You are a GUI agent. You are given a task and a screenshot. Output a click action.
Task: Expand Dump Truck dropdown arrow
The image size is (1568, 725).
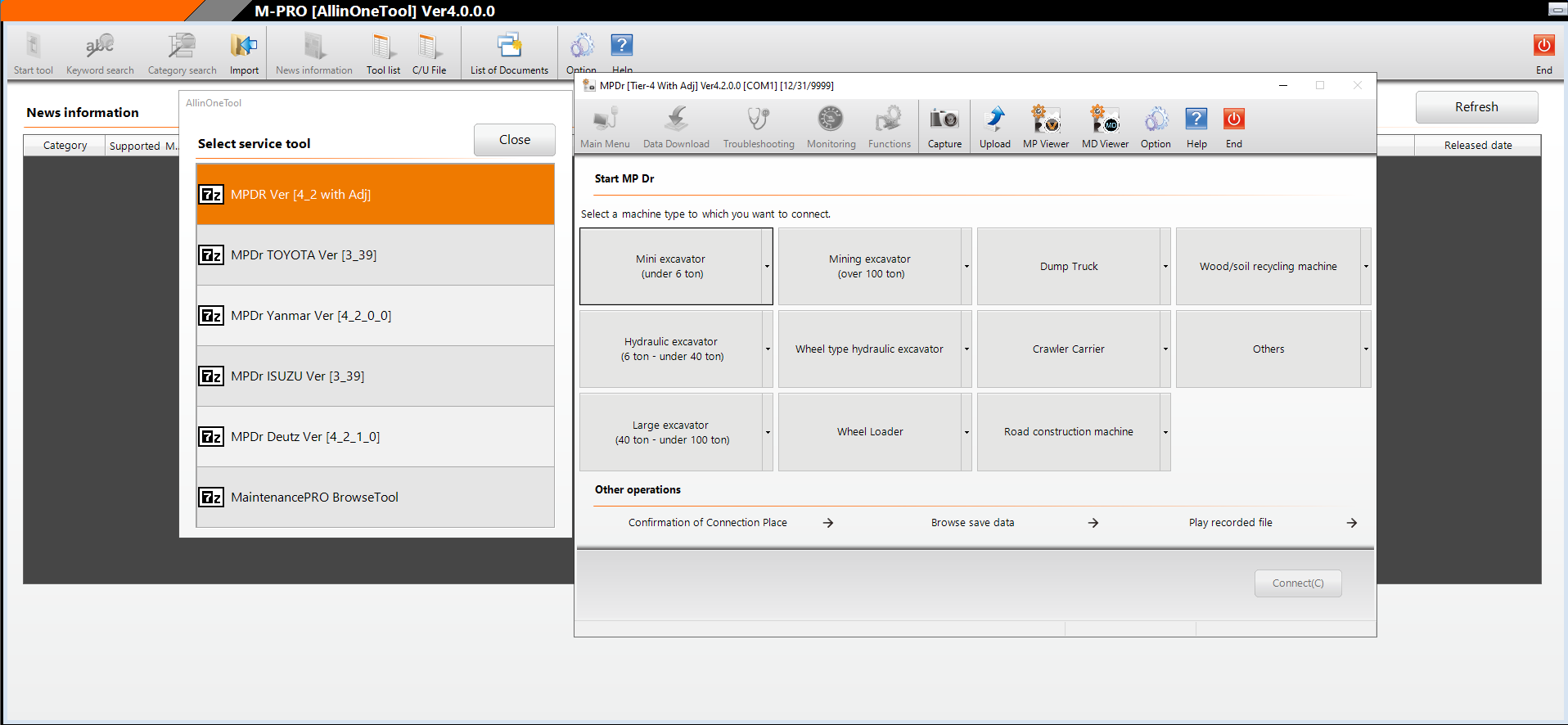(1165, 267)
